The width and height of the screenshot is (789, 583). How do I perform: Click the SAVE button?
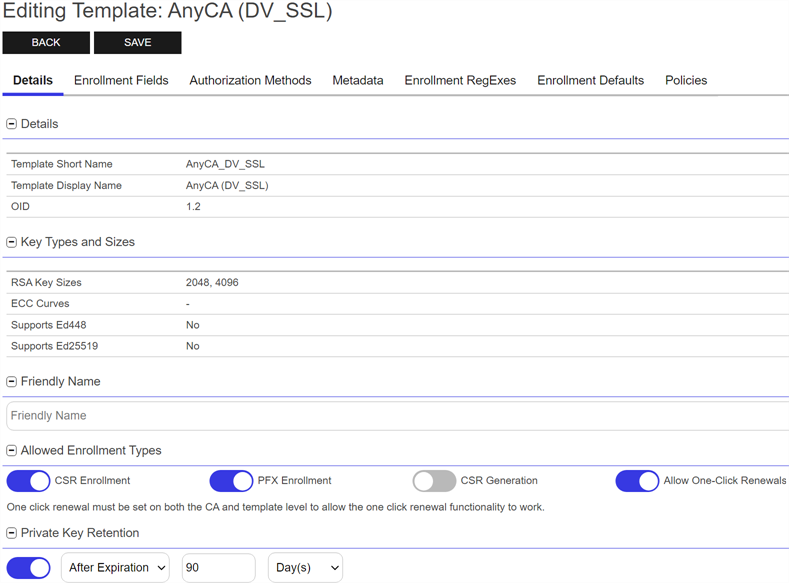(x=138, y=43)
